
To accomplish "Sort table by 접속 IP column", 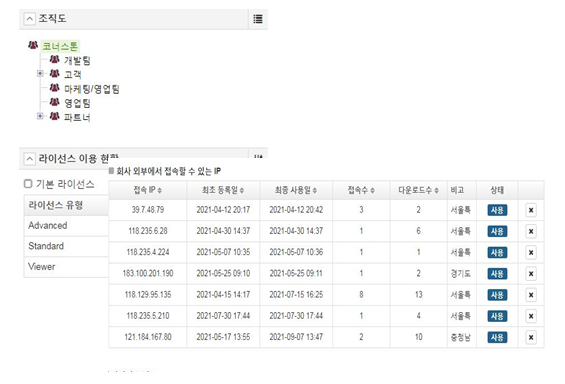I will 148,190.
